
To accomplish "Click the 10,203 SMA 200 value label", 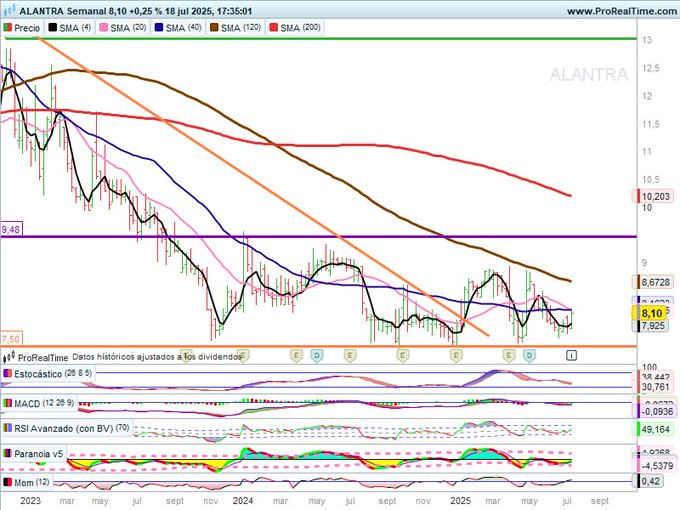I will (x=654, y=196).
